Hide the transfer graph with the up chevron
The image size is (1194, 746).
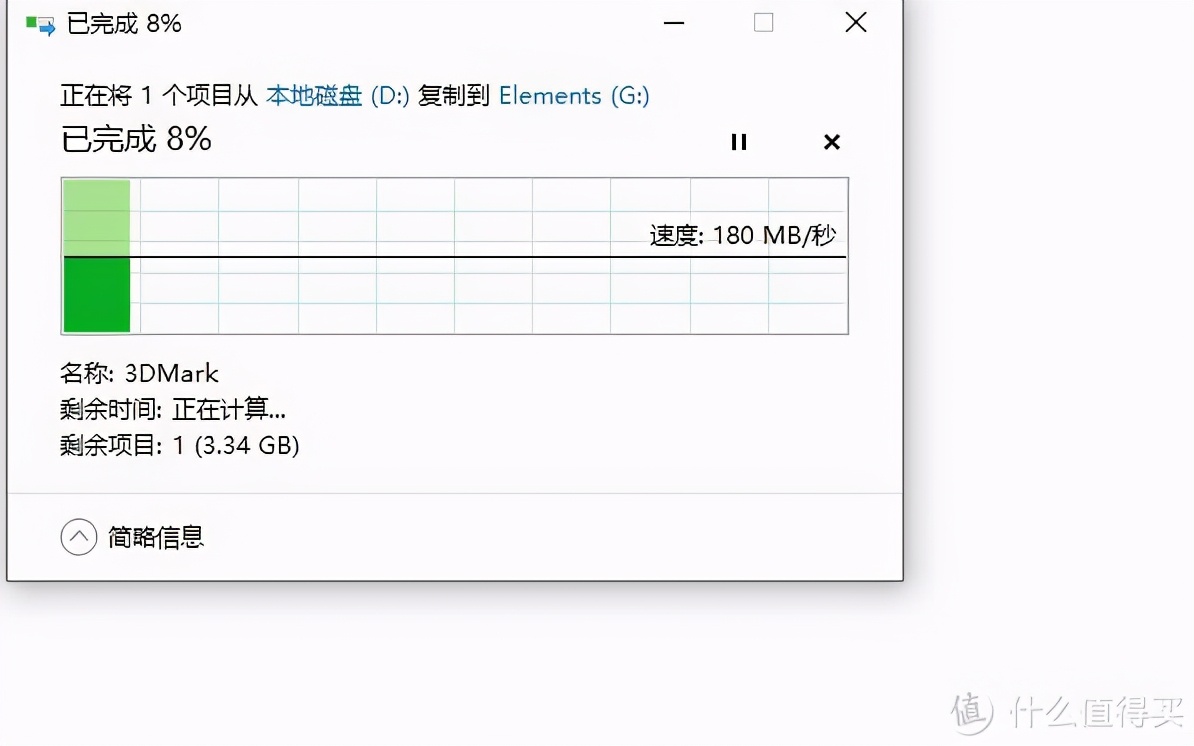coord(79,537)
